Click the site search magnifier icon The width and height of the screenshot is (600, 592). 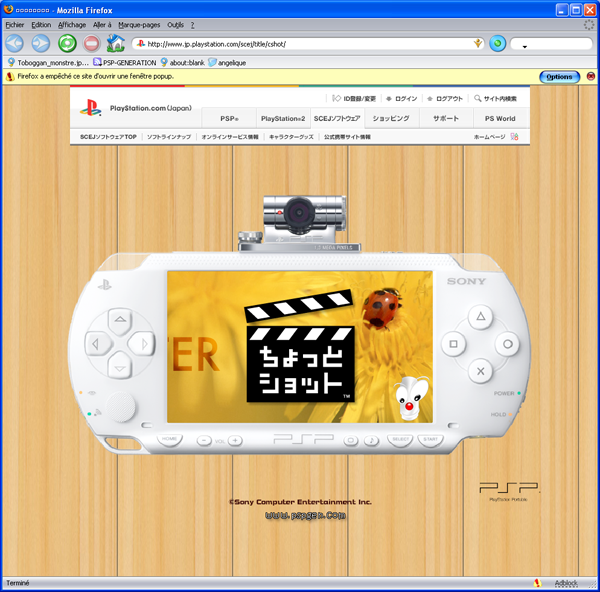(478, 98)
